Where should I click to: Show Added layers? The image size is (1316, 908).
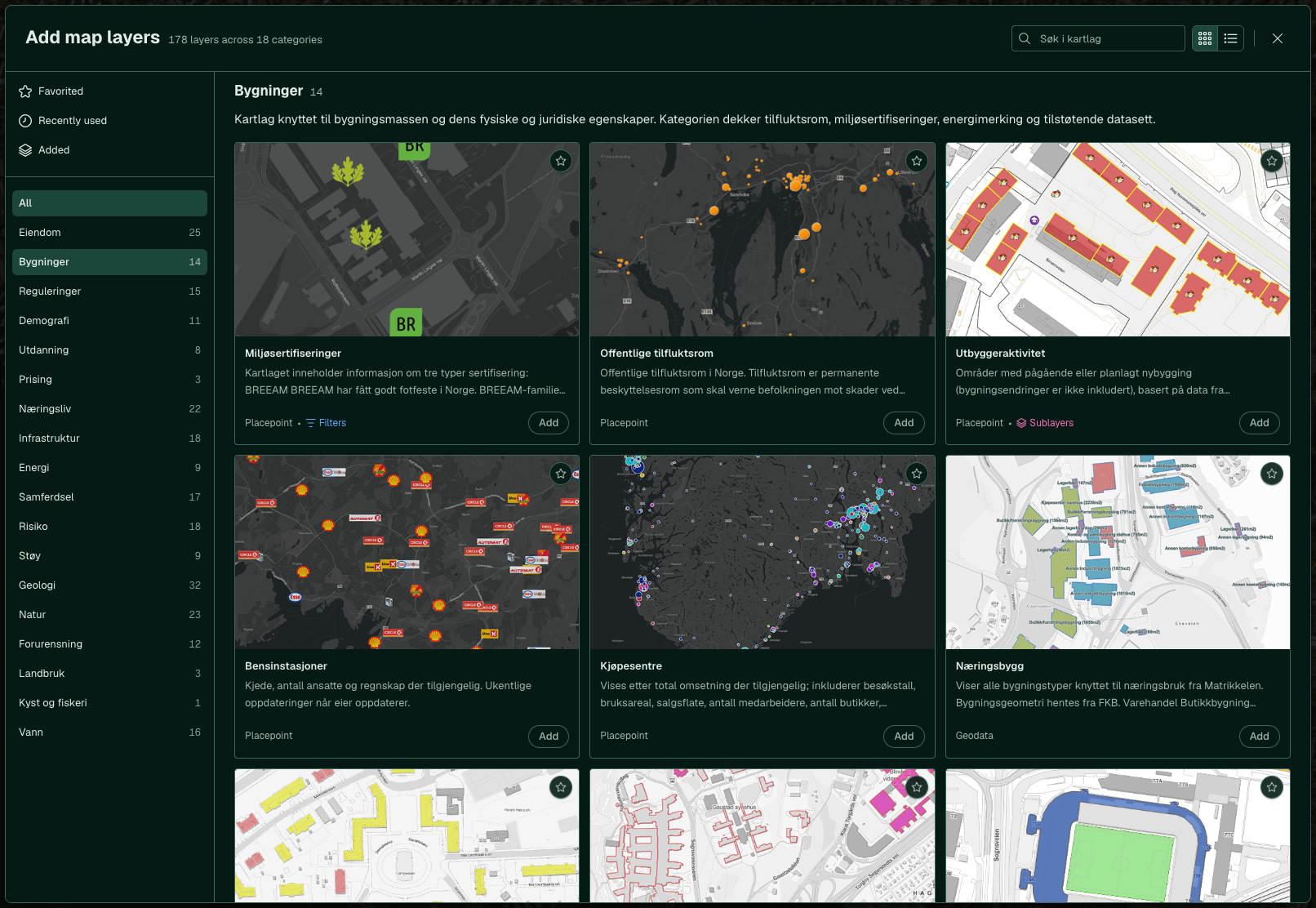[109, 150]
